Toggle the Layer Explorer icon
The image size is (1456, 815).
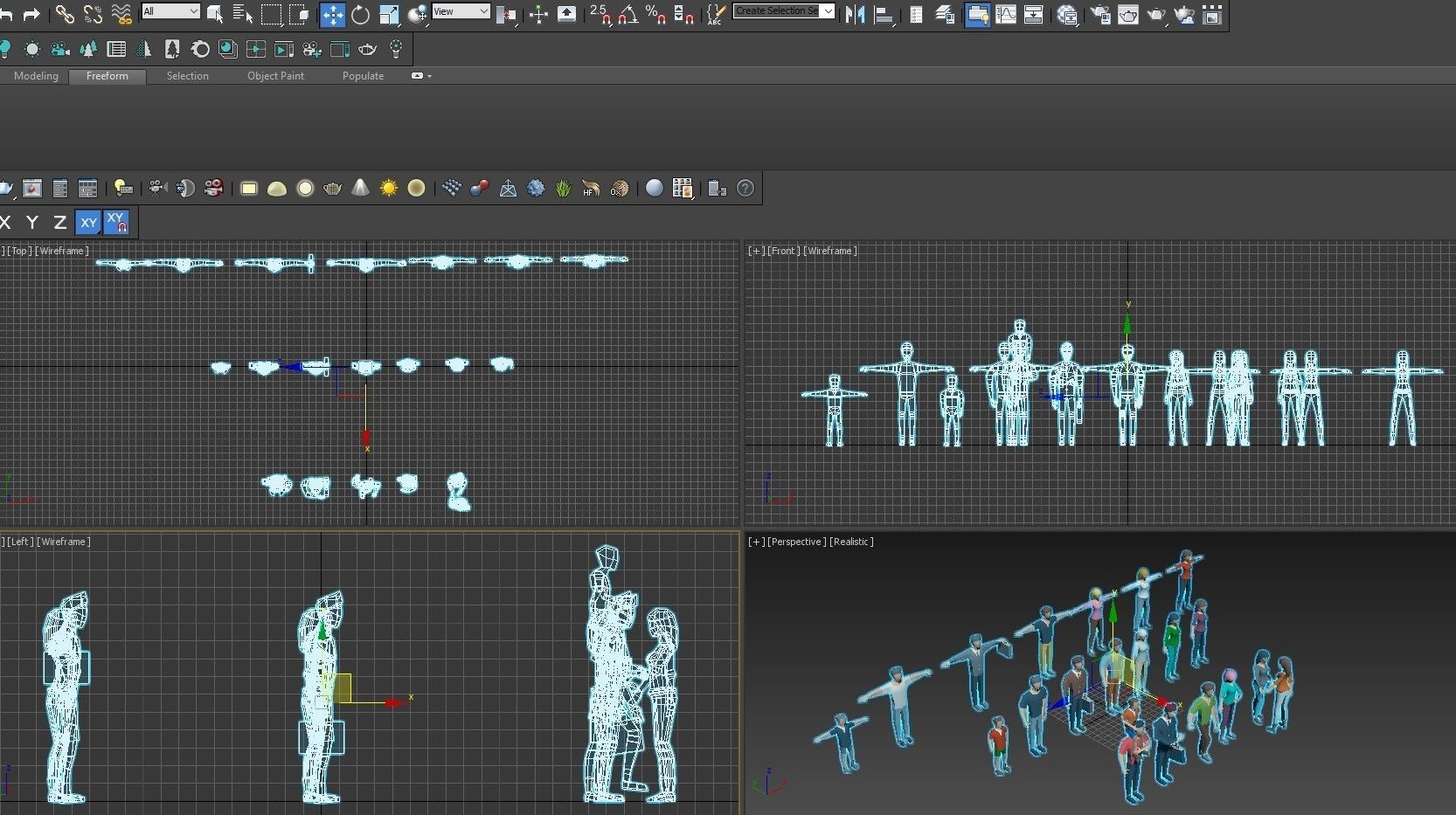(x=945, y=14)
